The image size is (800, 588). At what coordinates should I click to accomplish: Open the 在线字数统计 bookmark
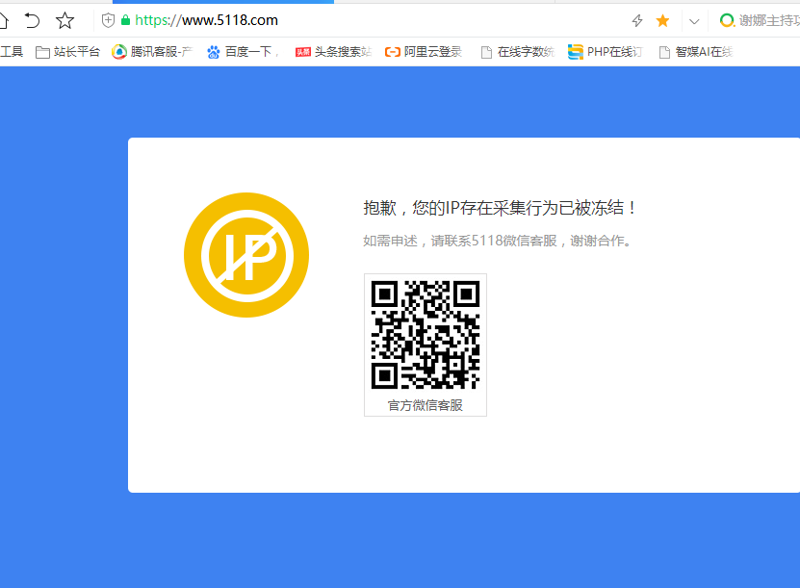(x=517, y=52)
